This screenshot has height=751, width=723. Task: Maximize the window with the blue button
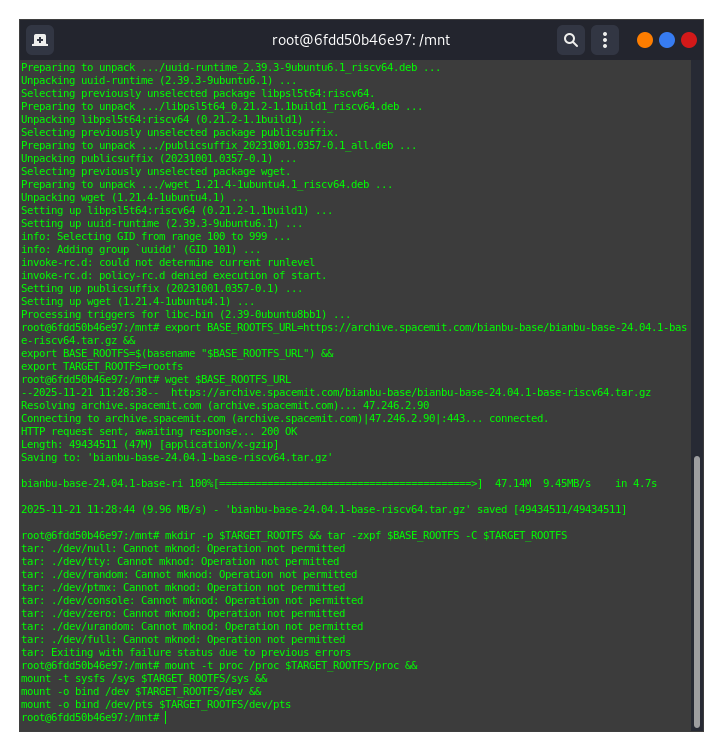coord(667,40)
